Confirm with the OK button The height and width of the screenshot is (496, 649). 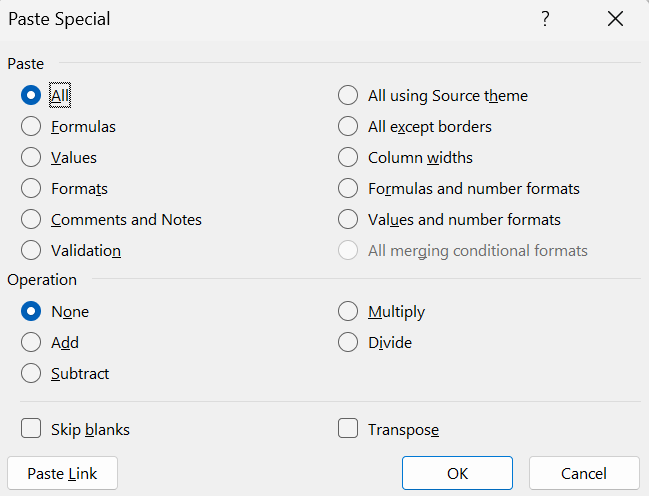[457, 473]
